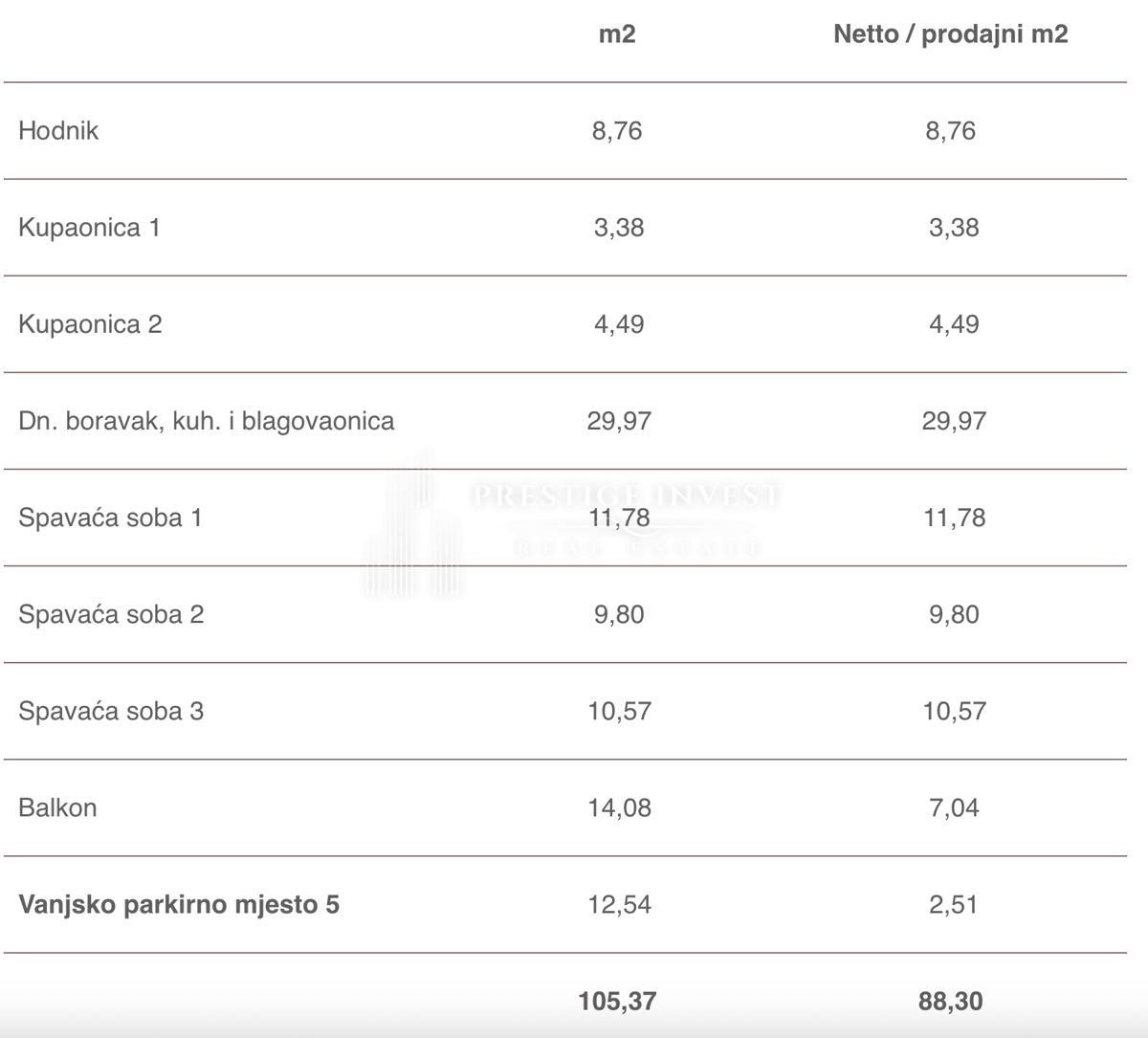Click the Vanjsko parkirno mjesto 5 label
Viewport: 1148px width, 1038px height.
tap(179, 904)
